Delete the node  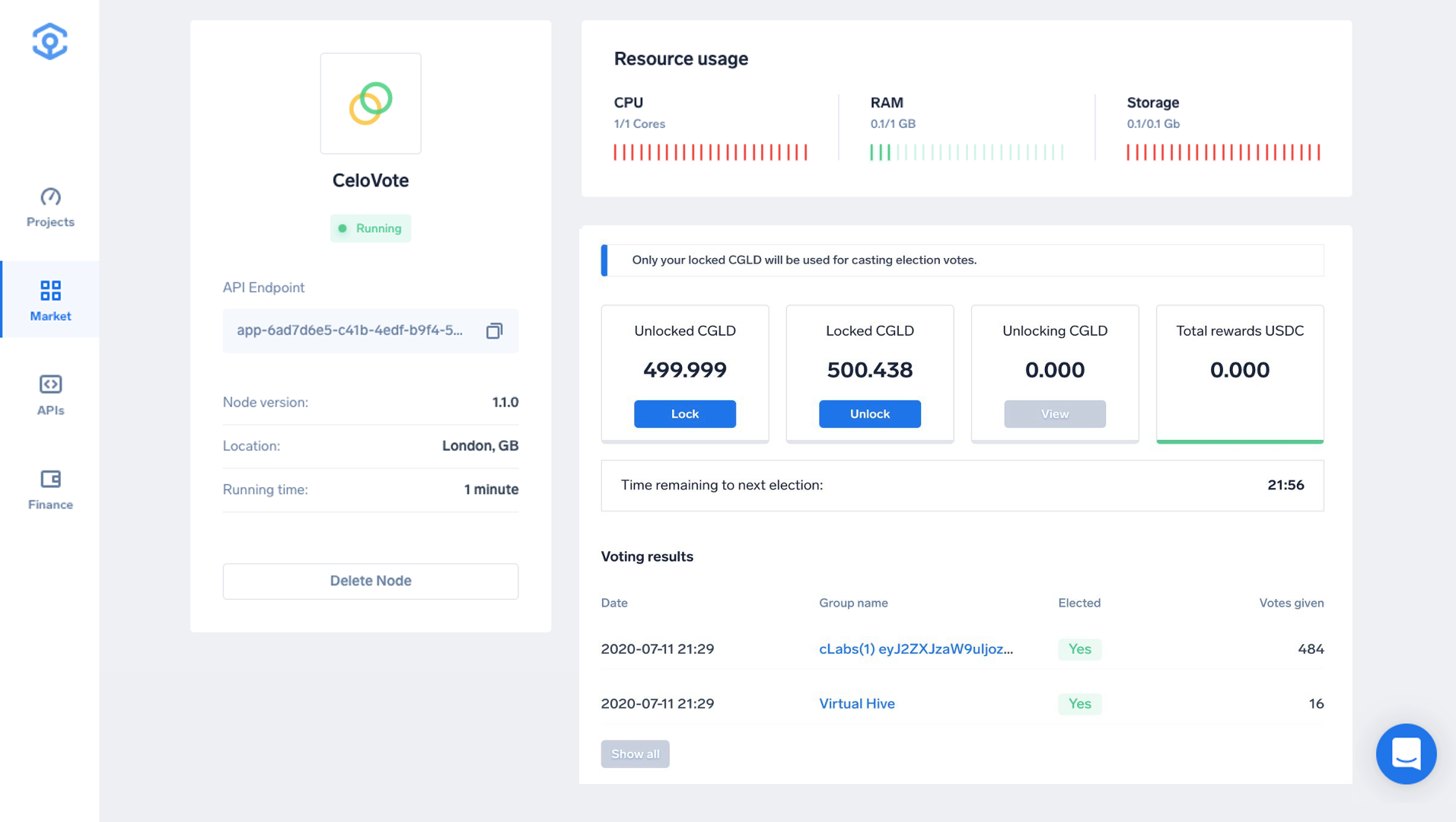[371, 581]
